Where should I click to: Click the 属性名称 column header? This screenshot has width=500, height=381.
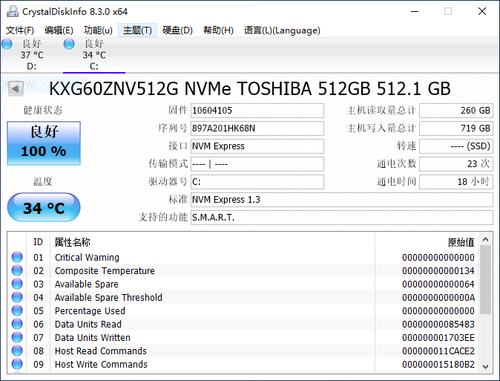(x=212, y=242)
